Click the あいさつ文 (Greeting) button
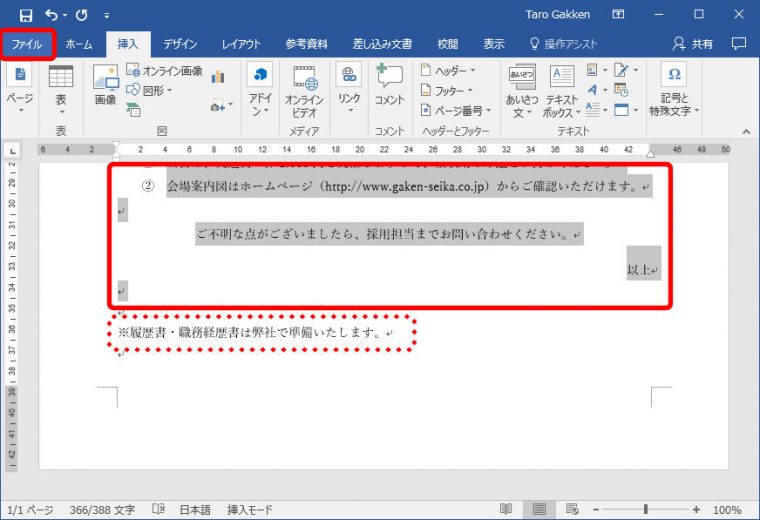 (x=522, y=91)
